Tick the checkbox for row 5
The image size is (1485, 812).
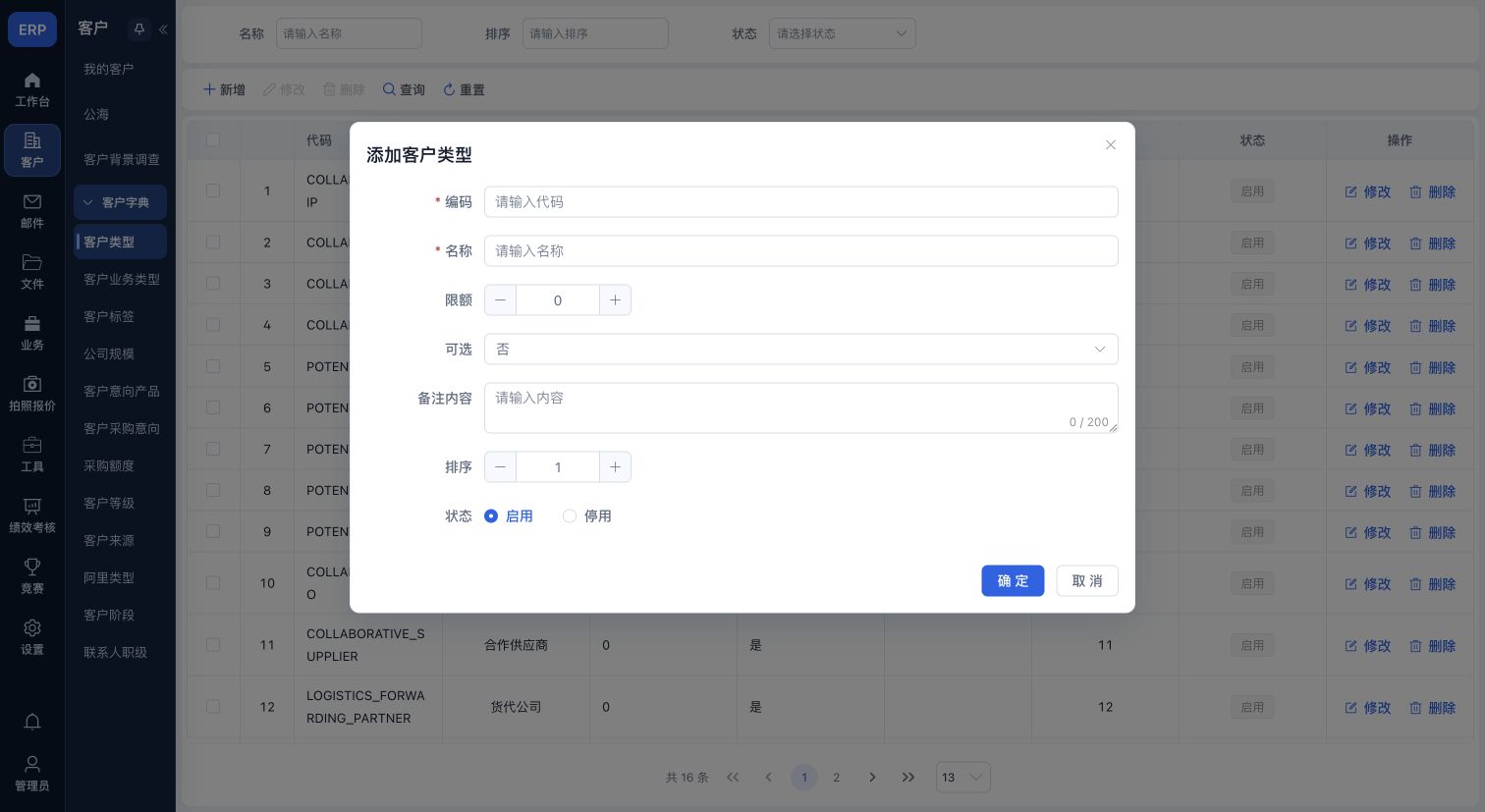213,366
